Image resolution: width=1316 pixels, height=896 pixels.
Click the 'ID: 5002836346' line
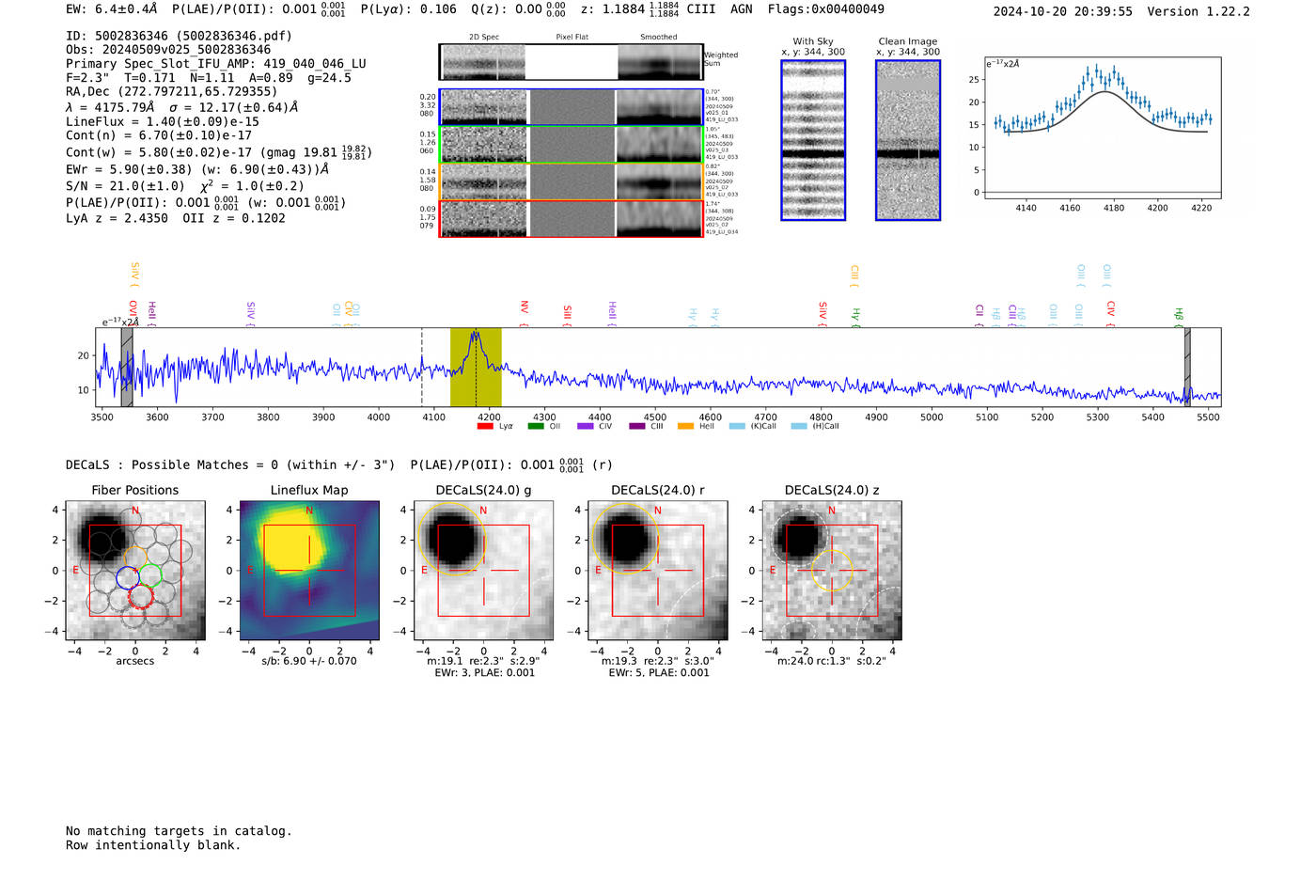[179, 36]
